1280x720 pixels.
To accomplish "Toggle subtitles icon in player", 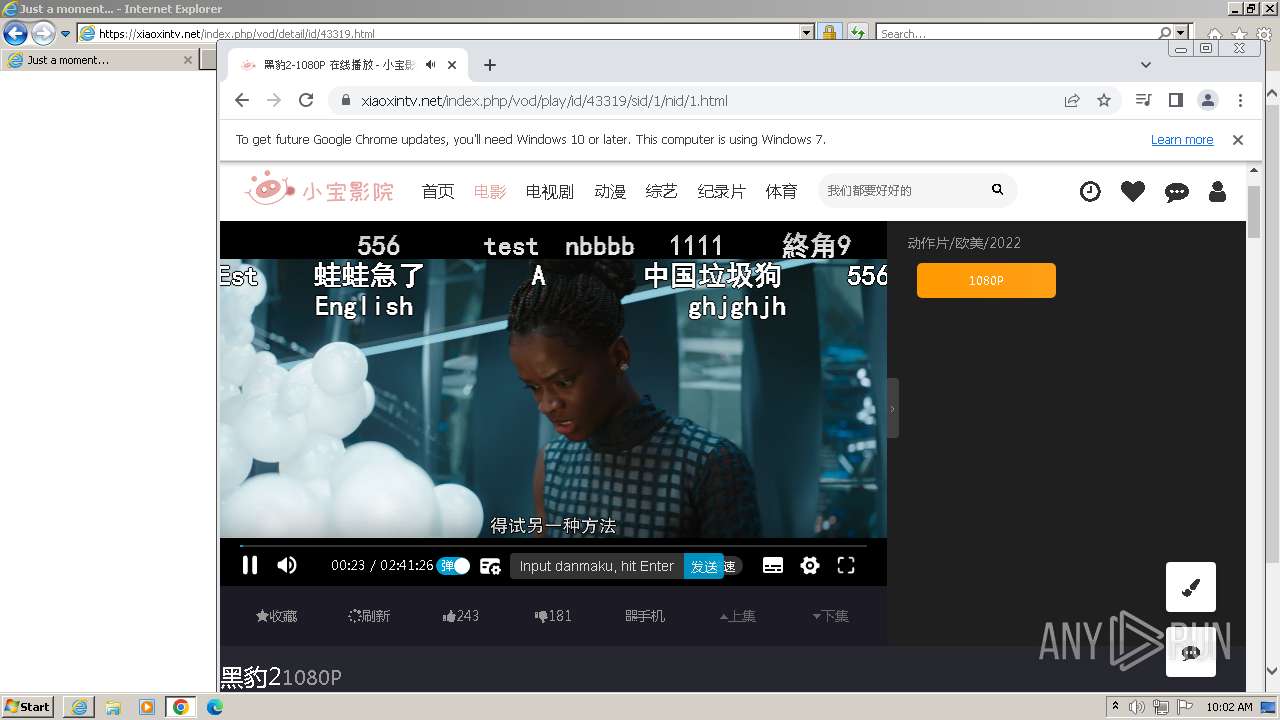I will point(773,566).
